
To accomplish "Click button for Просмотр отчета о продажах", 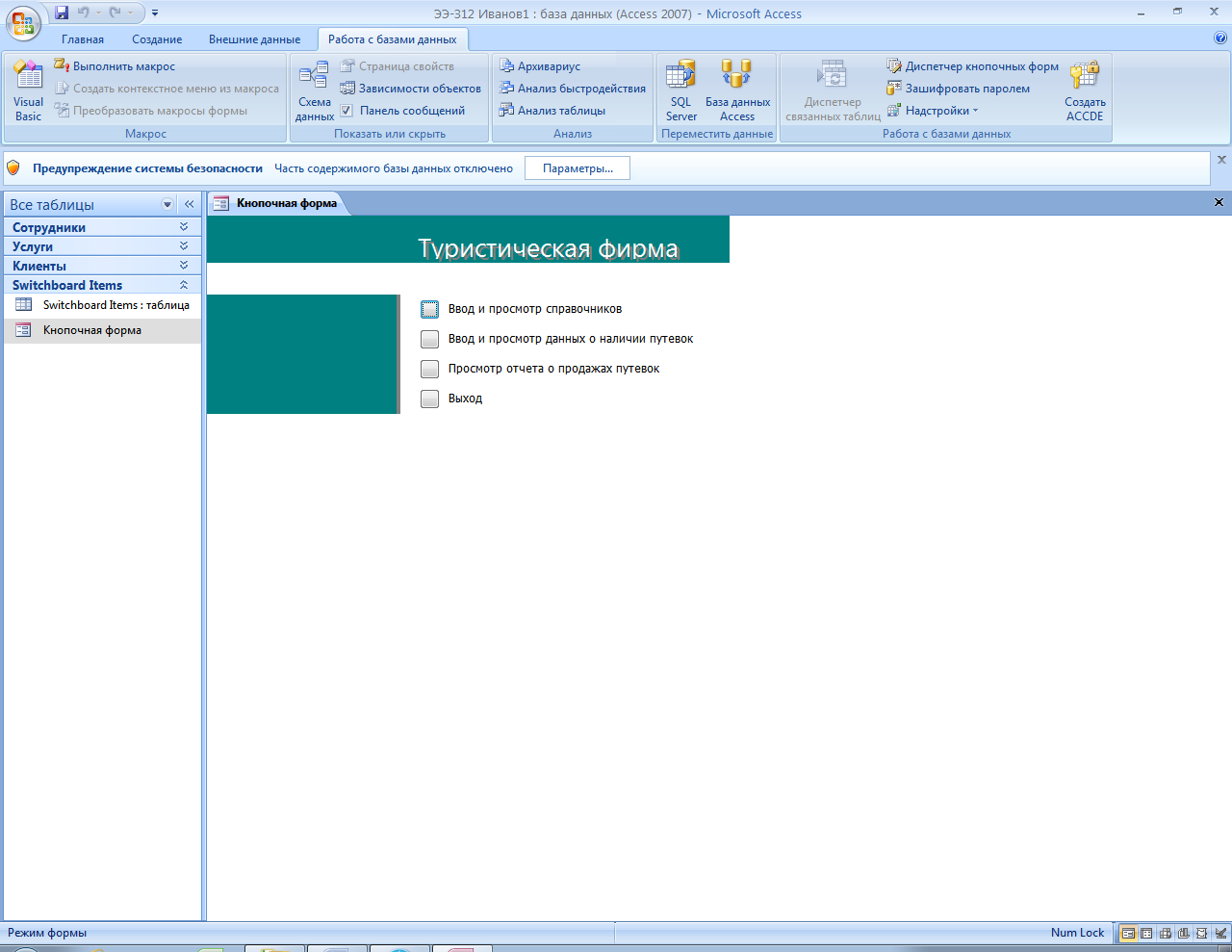I will (430, 369).
